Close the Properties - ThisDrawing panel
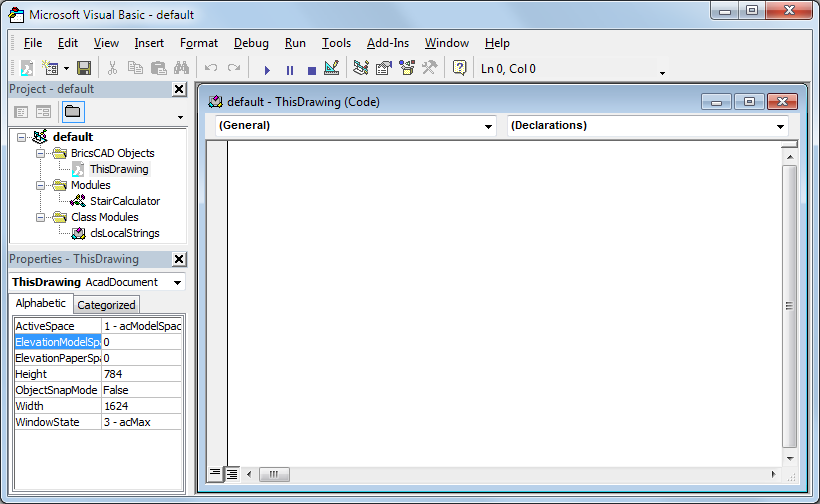The height and width of the screenshot is (504, 820). click(x=179, y=259)
